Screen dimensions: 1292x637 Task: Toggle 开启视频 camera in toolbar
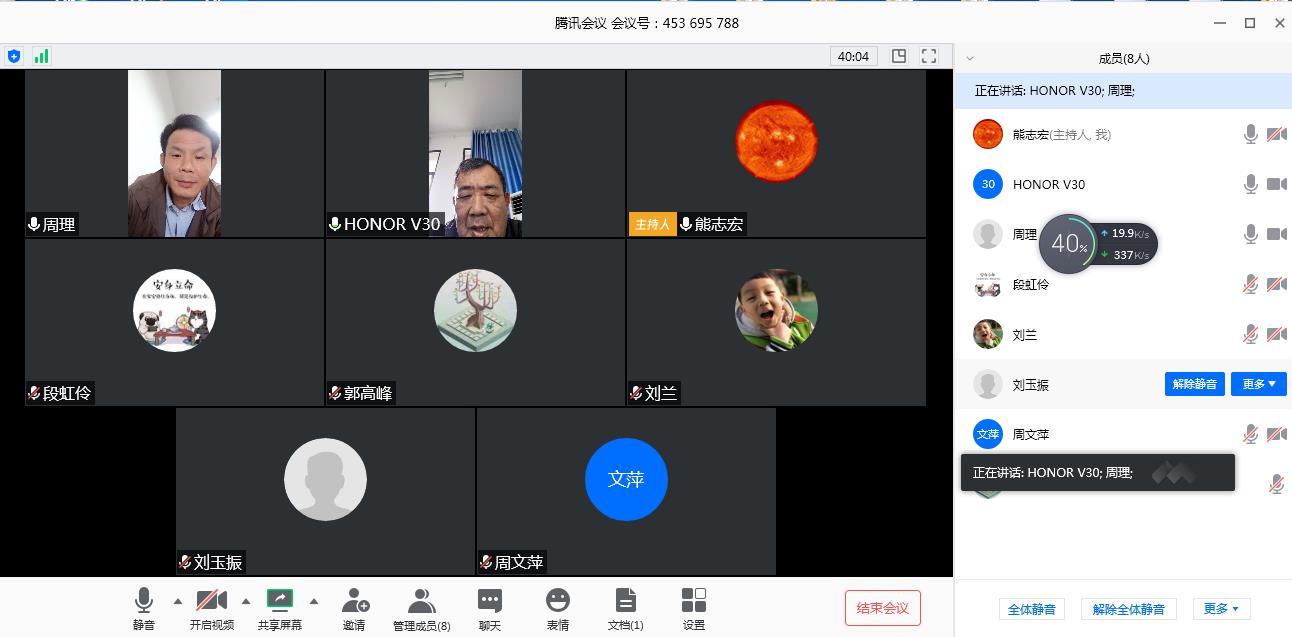[x=211, y=602]
